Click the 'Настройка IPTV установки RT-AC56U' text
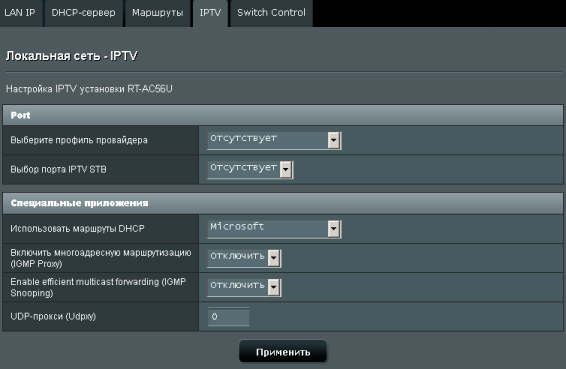Viewport: 566px width, 369px height. 89,89
